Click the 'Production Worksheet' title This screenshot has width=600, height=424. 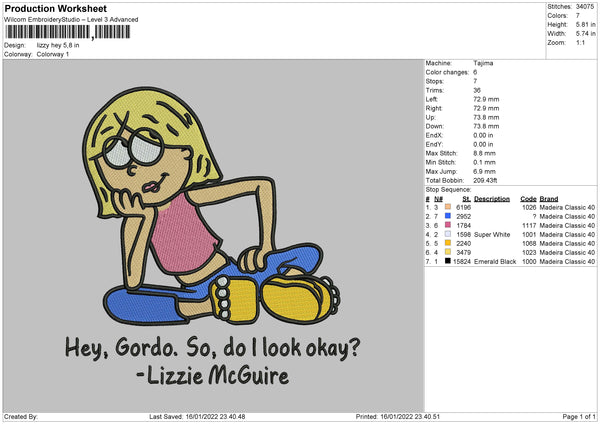tap(55, 8)
